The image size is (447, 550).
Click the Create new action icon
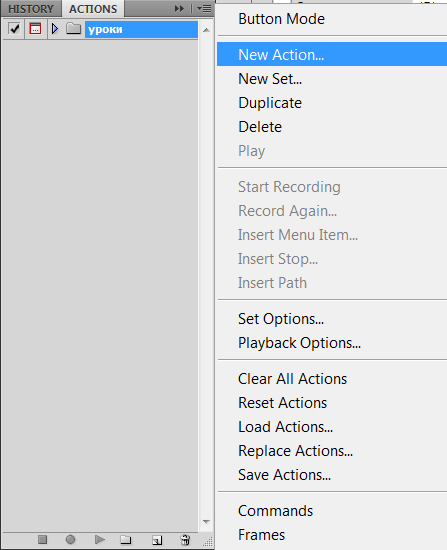157,540
